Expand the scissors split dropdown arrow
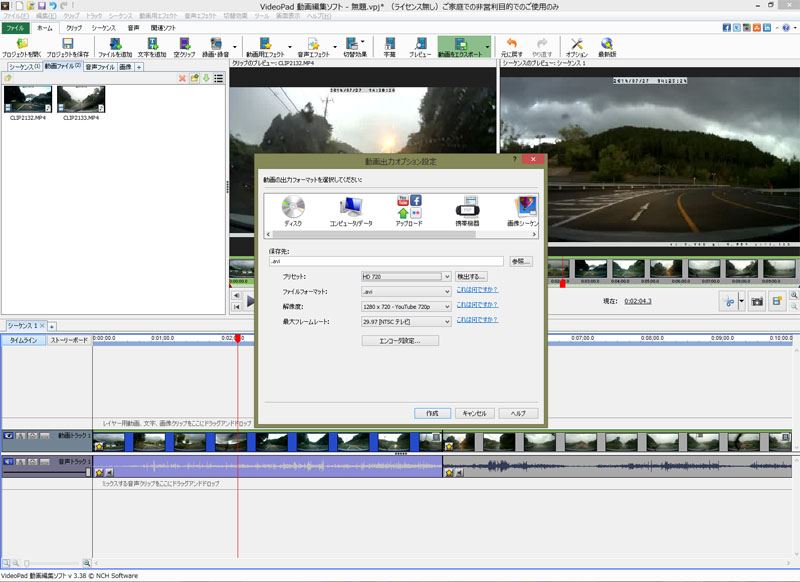800x582 pixels. 741,301
